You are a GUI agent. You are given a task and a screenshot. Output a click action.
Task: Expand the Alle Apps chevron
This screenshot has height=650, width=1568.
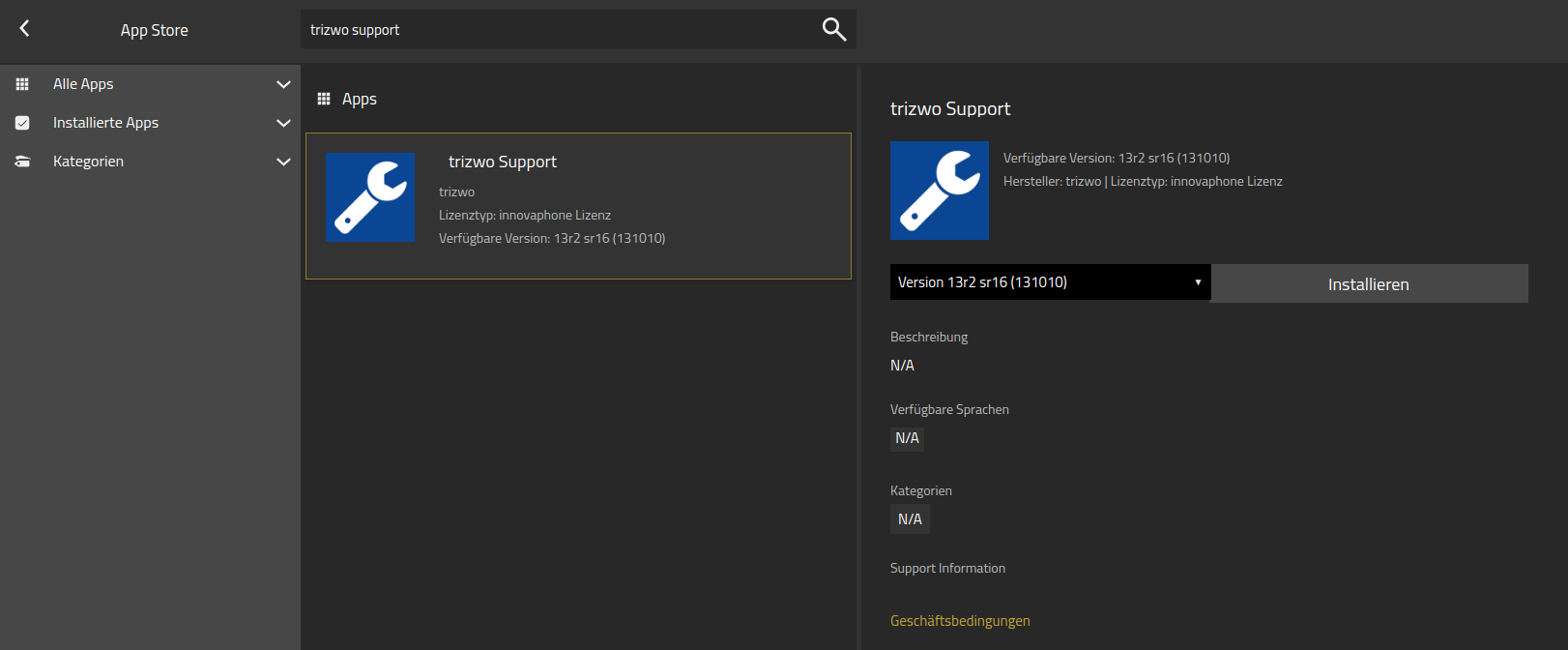pos(283,84)
